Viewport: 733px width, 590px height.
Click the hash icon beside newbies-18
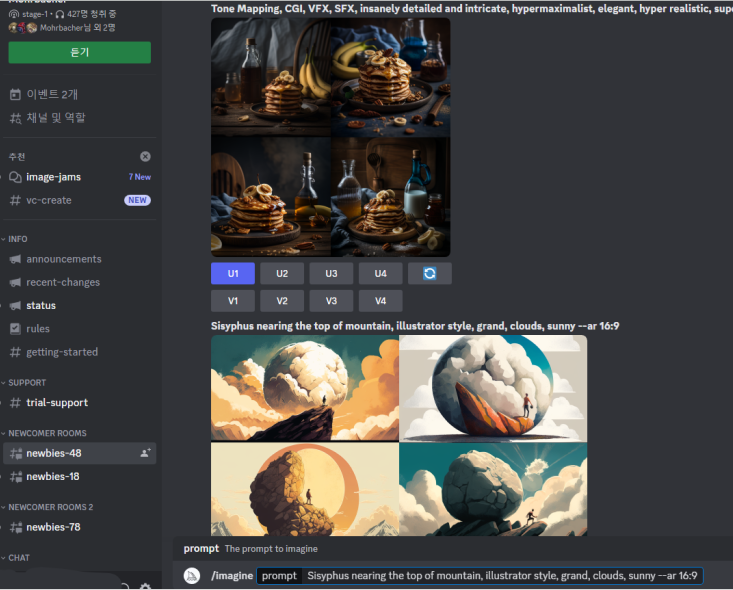(x=16, y=477)
